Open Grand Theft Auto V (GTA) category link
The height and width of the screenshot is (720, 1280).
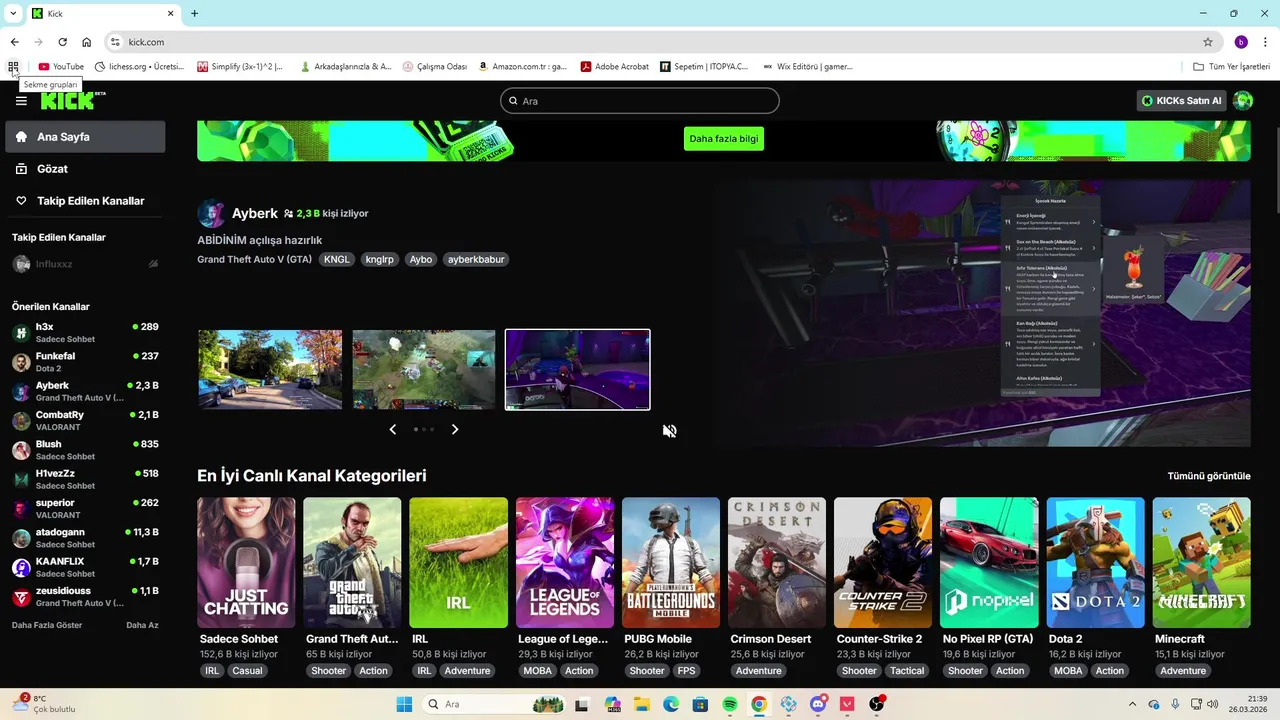coord(255,259)
